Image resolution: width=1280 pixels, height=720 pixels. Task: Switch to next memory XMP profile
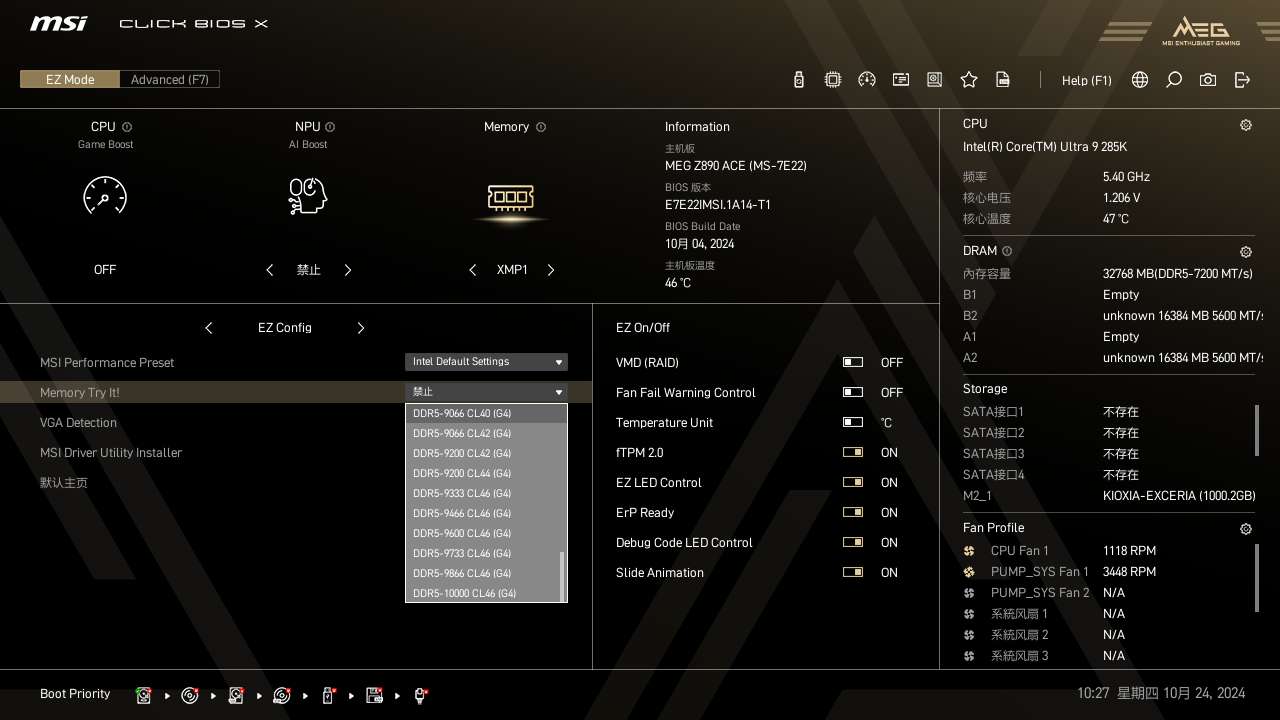[551, 270]
